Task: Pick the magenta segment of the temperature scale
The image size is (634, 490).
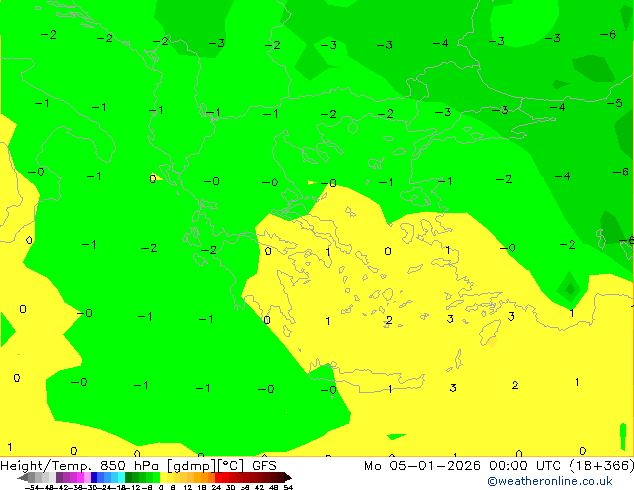Action: point(75,477)
